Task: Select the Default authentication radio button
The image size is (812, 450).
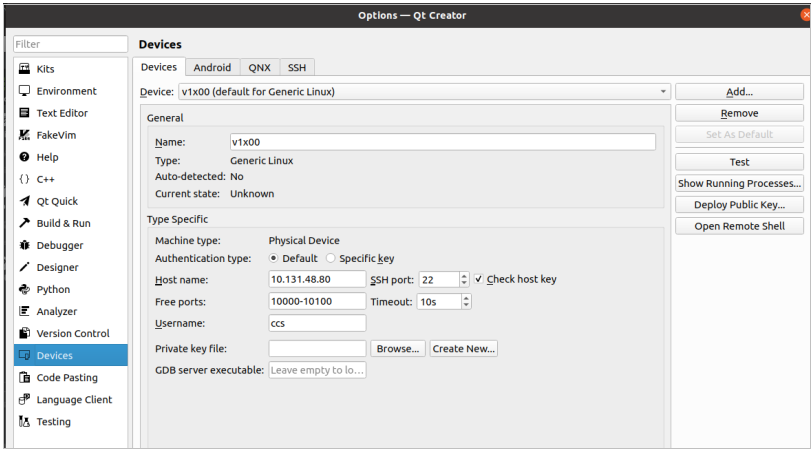Action: (x=274, y=258)
